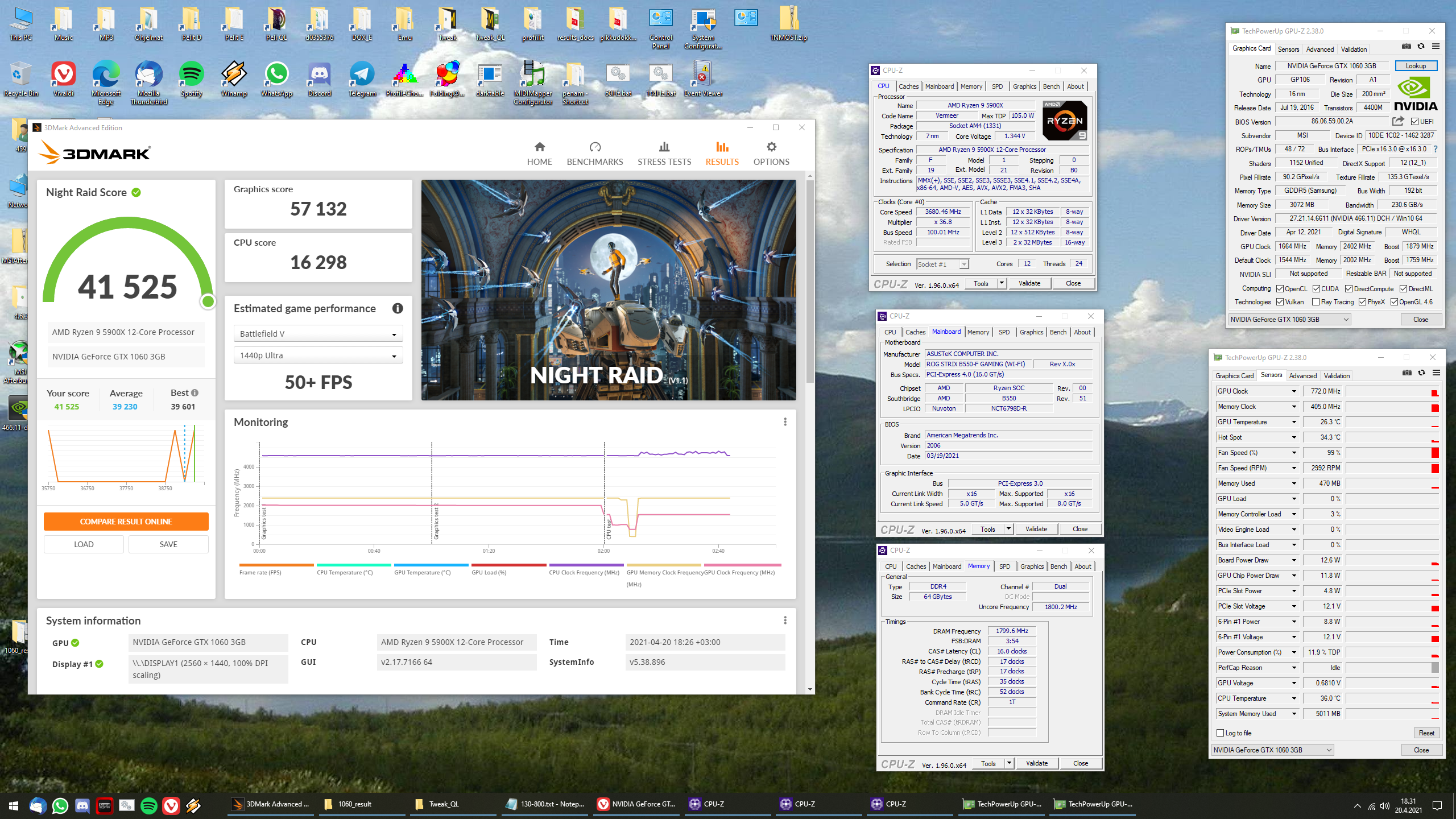Open hamburger menu in GPU-Z Sensors window
Image resolution: width=1456 pixels, height=819 pixels.
[x=1436, y=373]
